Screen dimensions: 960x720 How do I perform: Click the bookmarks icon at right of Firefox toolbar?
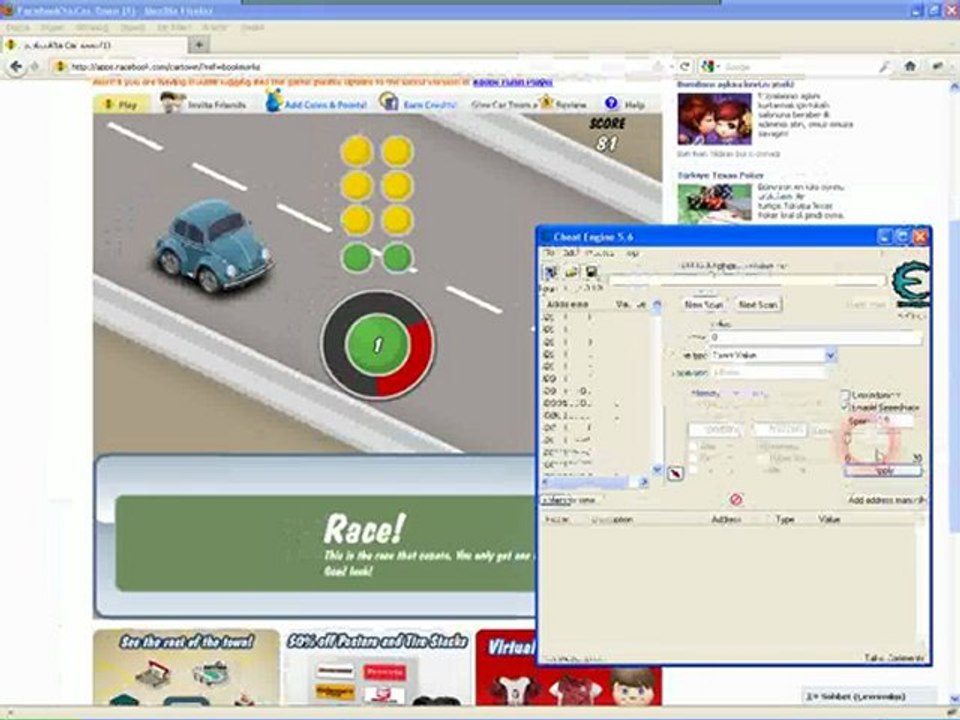click(x=937, y=66)
